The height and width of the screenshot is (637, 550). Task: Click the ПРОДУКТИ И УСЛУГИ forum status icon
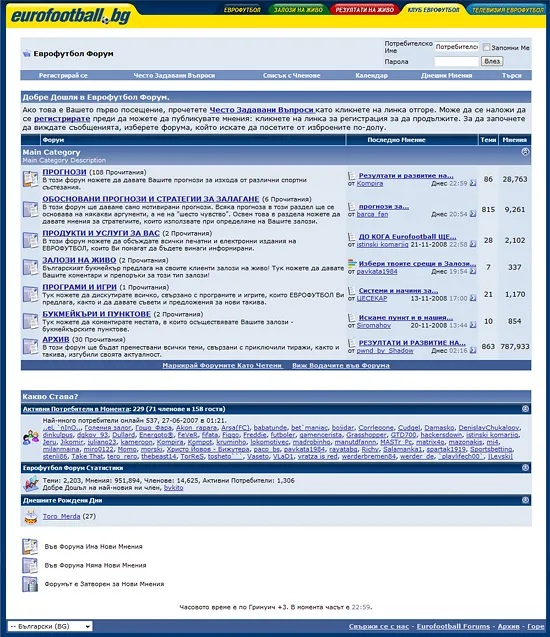click(x=30, y=240)
